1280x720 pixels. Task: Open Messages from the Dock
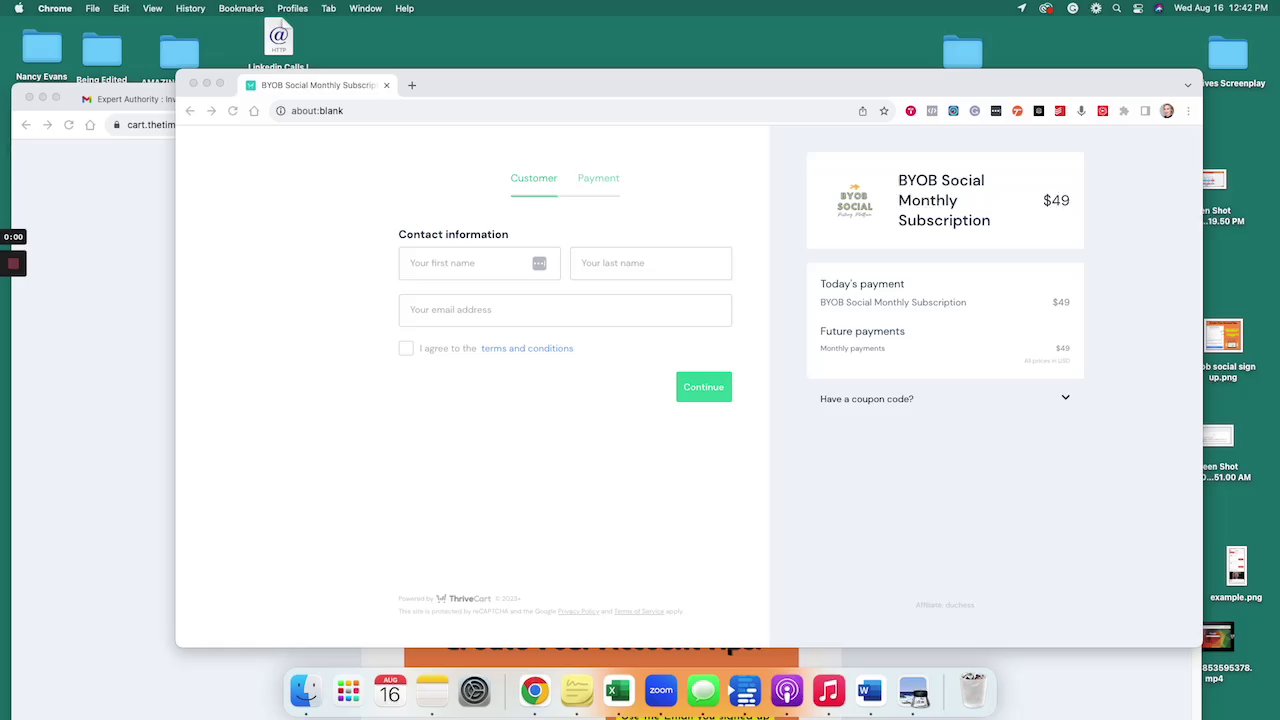point(703,691)
